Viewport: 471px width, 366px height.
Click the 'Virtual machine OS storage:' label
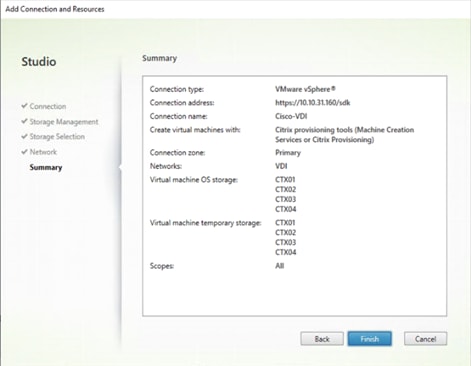pos(194,180)
